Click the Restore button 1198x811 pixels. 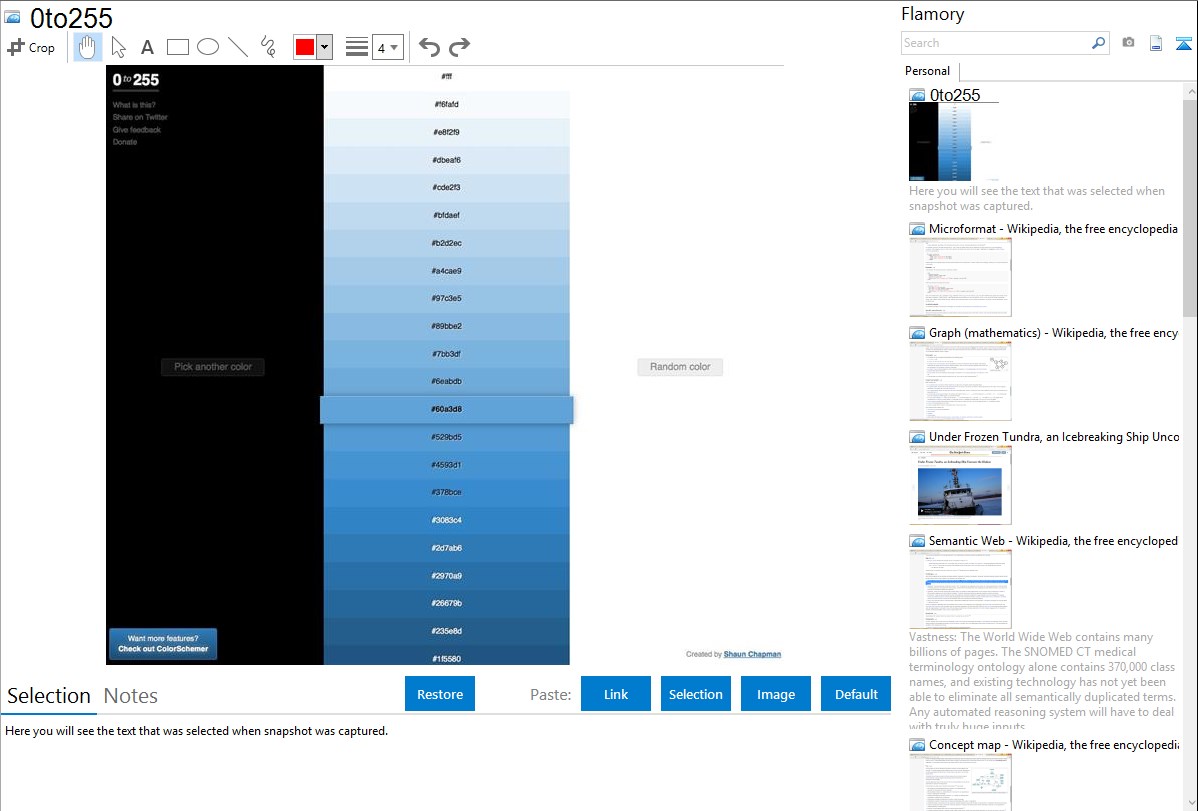point(440,694)
